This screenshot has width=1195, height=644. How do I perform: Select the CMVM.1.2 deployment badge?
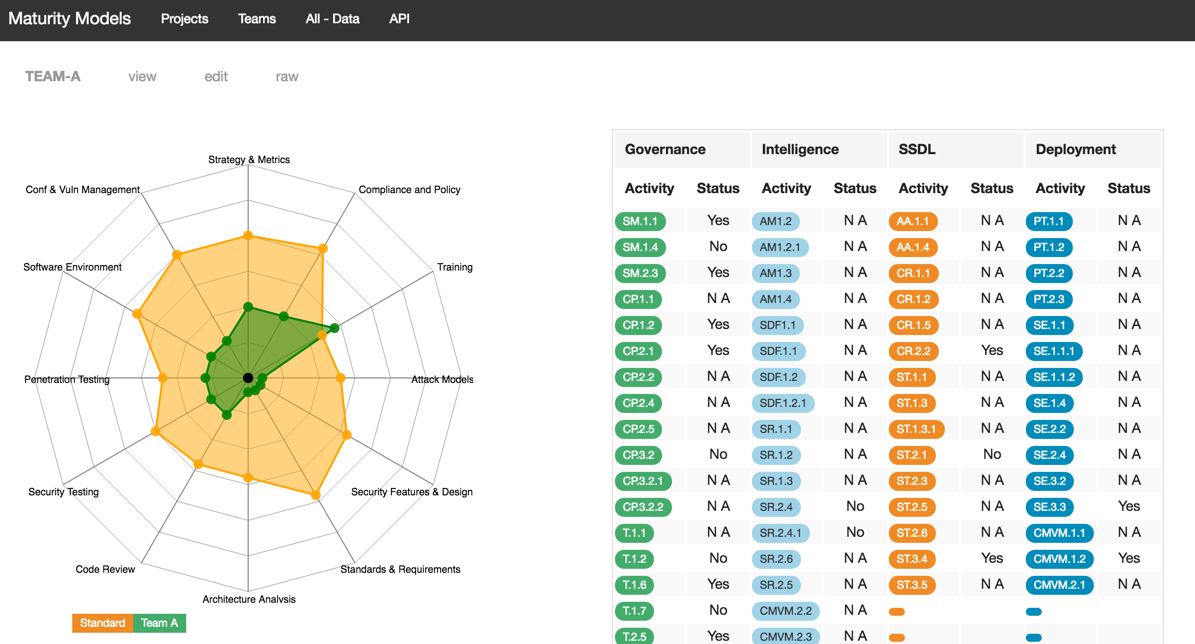pos(1059,559)
